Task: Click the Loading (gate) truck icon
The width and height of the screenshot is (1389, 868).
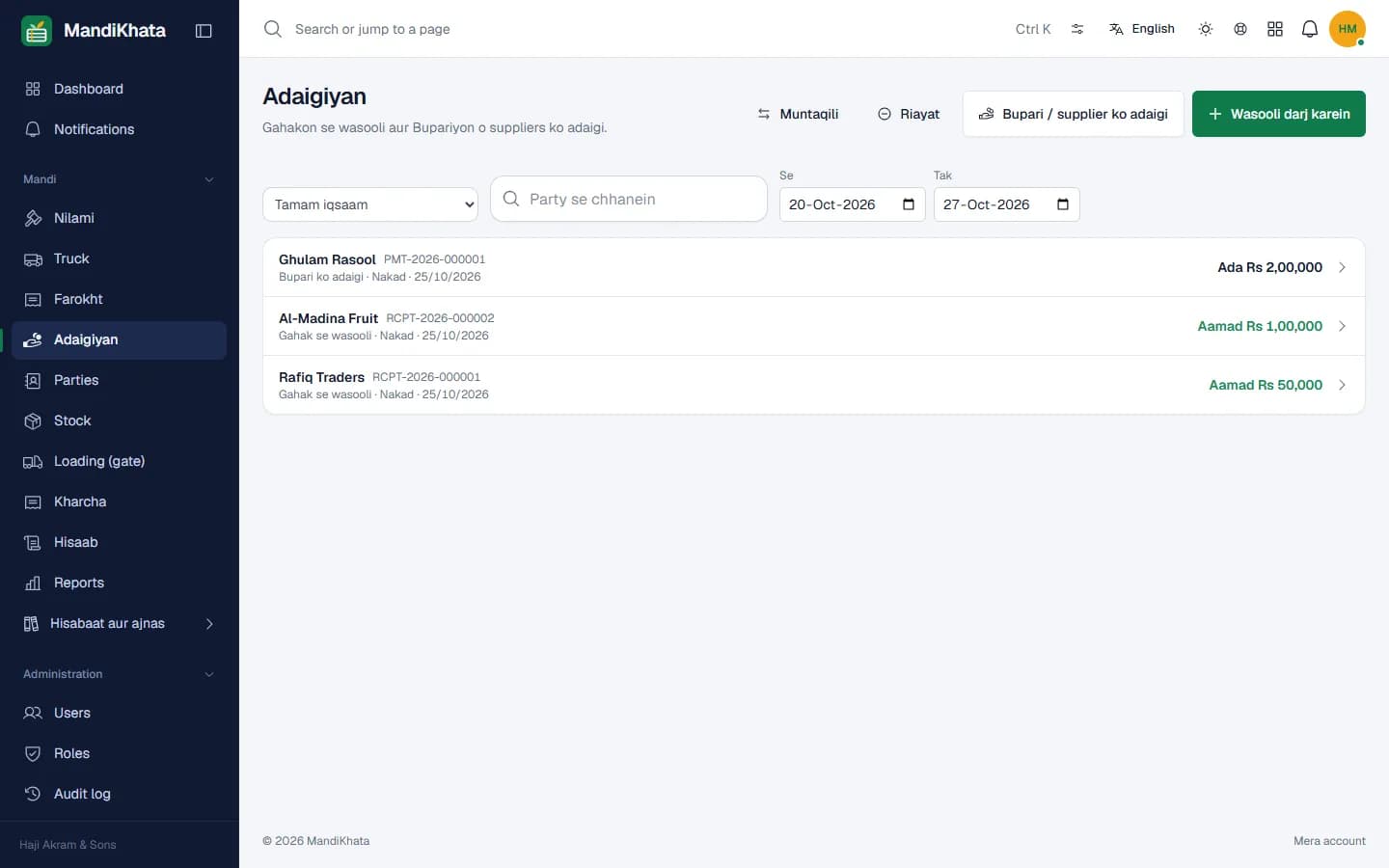Action: click(x=33, y=461)
